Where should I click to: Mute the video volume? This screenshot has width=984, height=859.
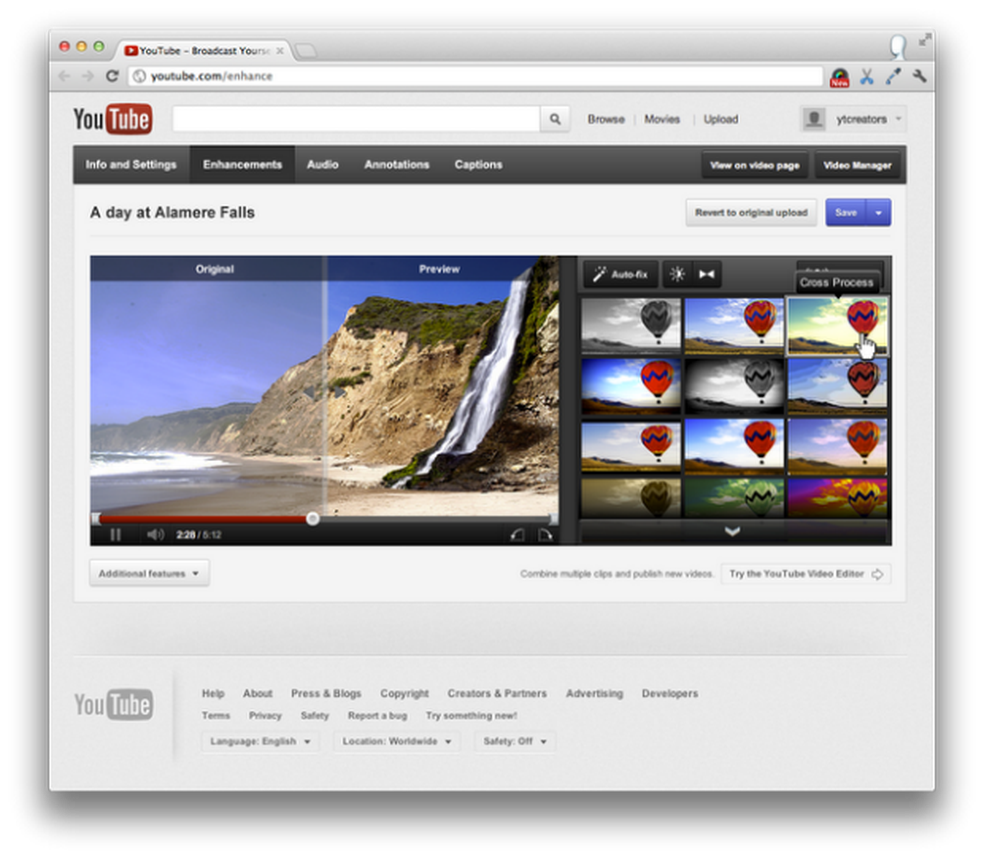point(156,535)
